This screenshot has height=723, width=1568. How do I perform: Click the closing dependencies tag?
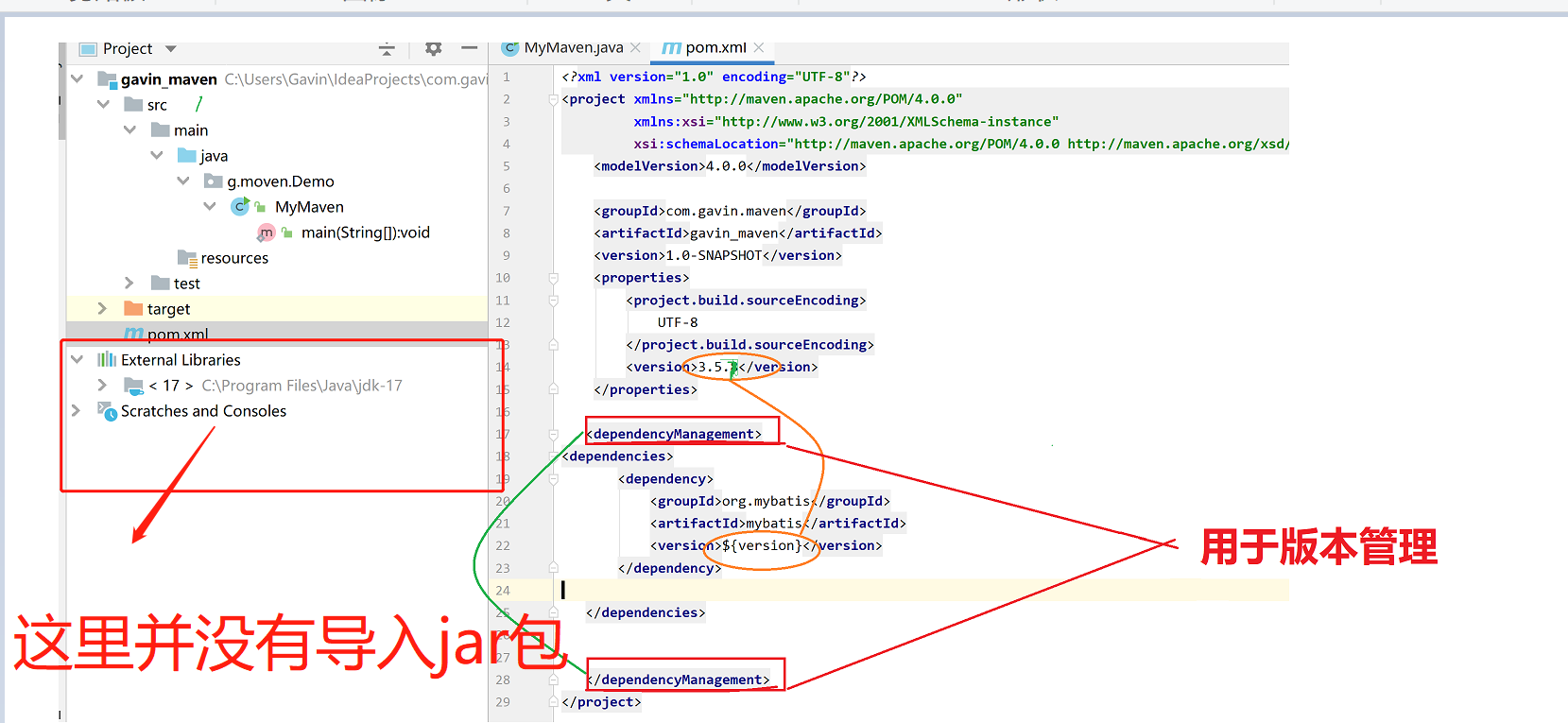pyautogui.click(x=646, y=612)
